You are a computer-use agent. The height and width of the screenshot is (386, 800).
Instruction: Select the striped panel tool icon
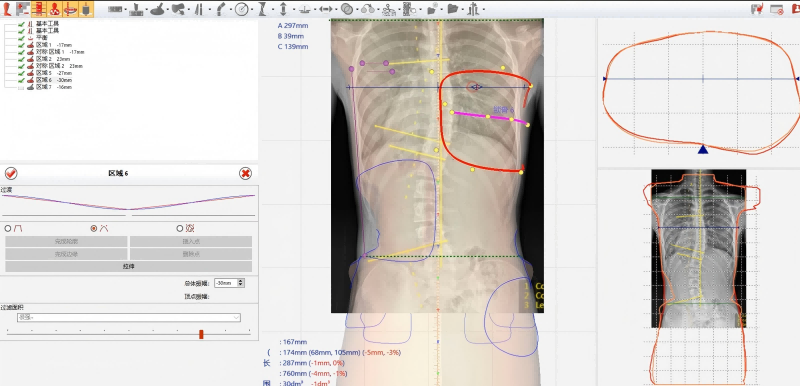(408, 9)
